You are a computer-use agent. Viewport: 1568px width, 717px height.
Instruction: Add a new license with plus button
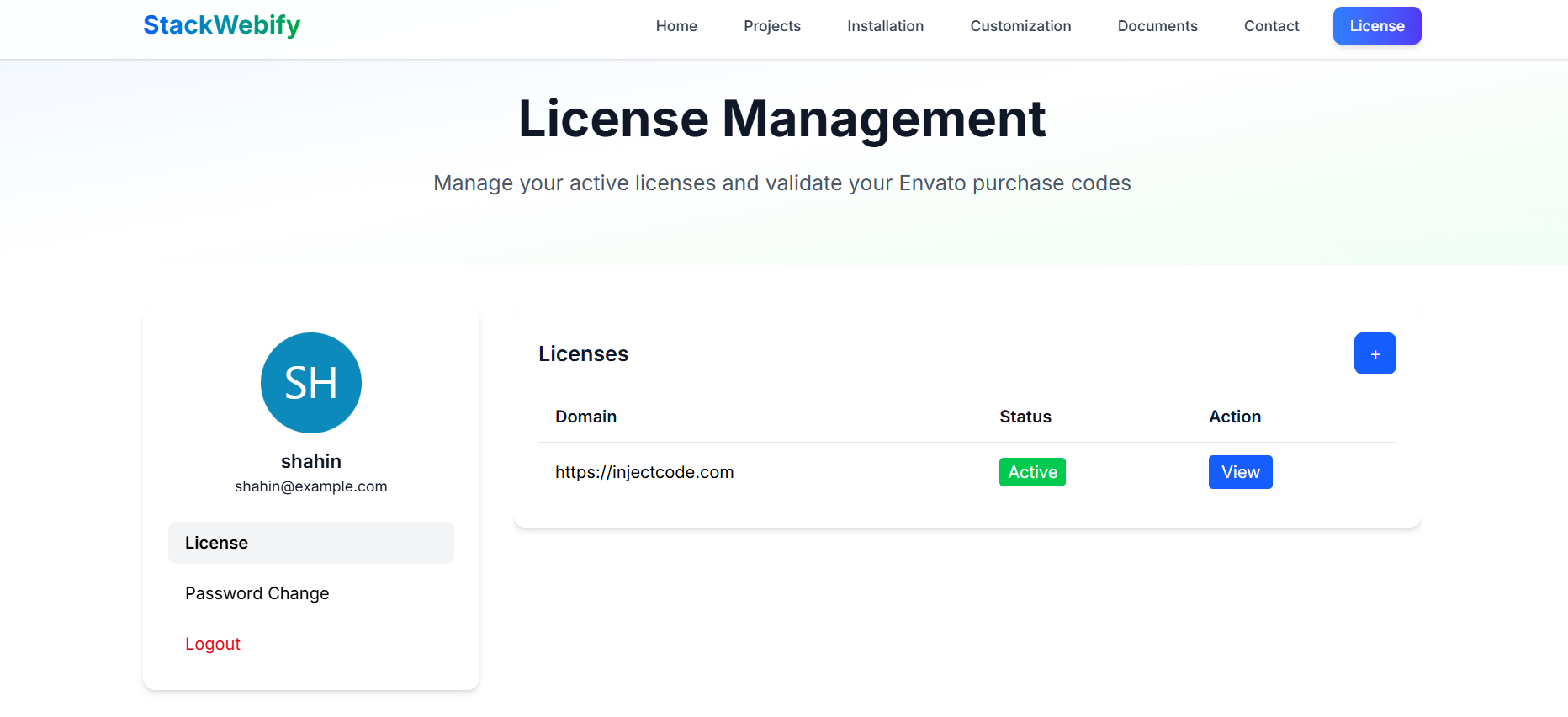(x=1375, y=353)
